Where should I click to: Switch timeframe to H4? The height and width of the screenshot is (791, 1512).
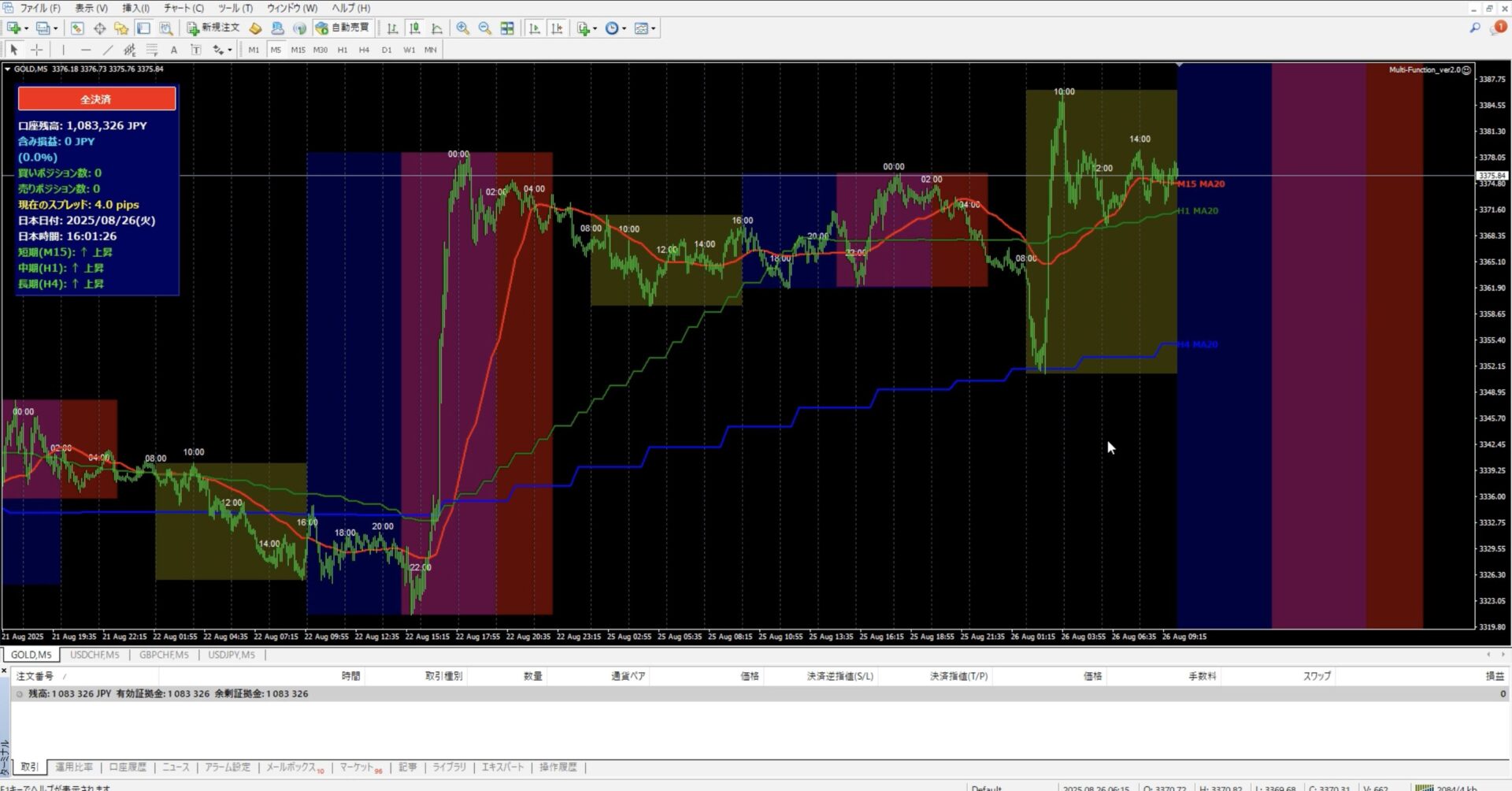point(364,50)
